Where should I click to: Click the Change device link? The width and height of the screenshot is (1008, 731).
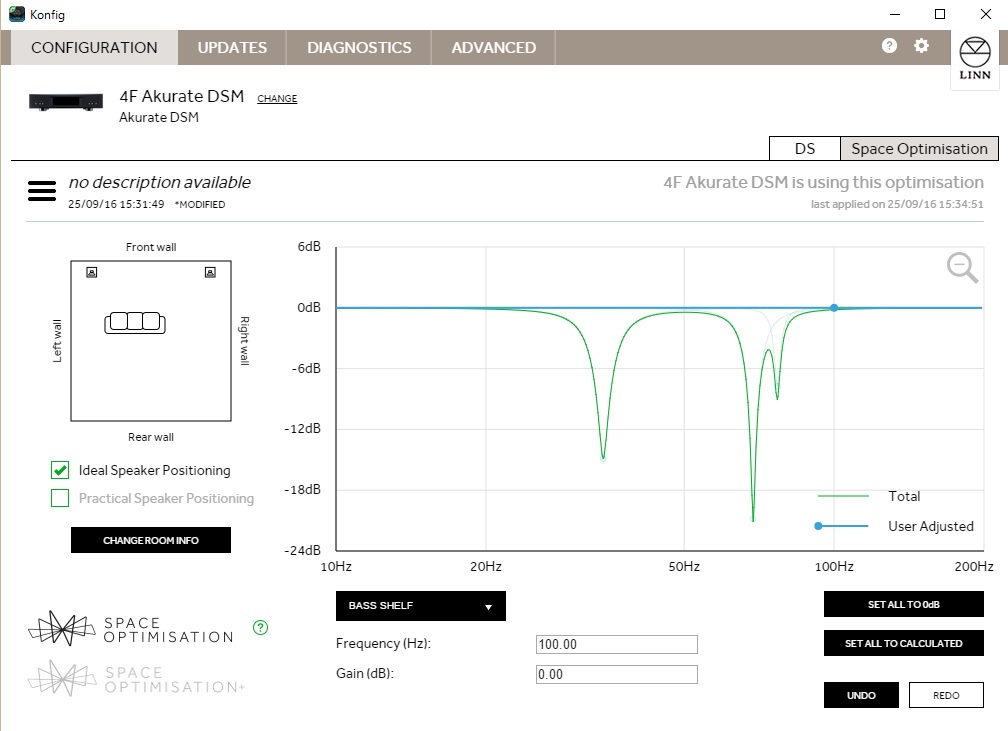[x=277, y=98]
